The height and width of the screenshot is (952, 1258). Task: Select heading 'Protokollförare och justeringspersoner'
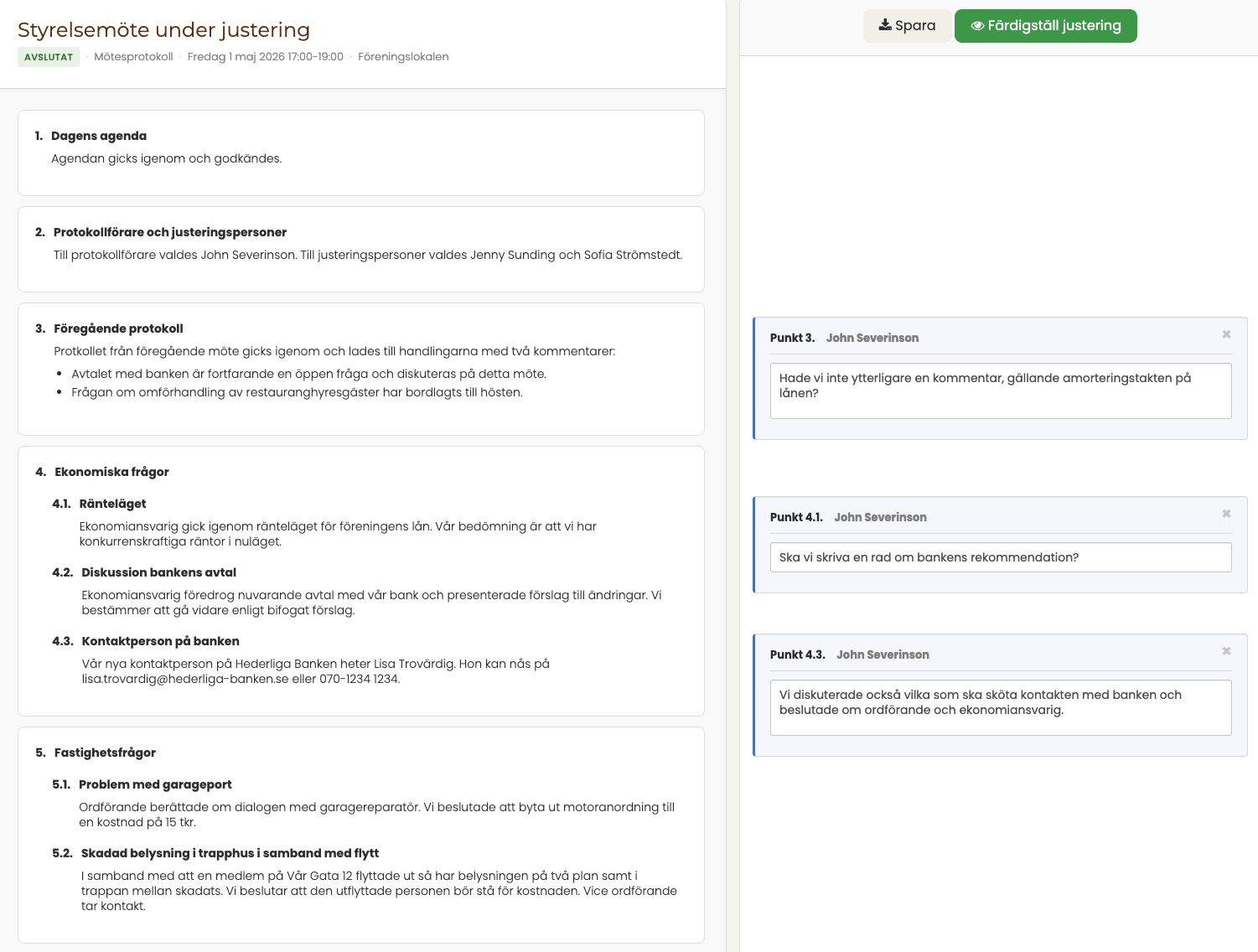[170, 232]
